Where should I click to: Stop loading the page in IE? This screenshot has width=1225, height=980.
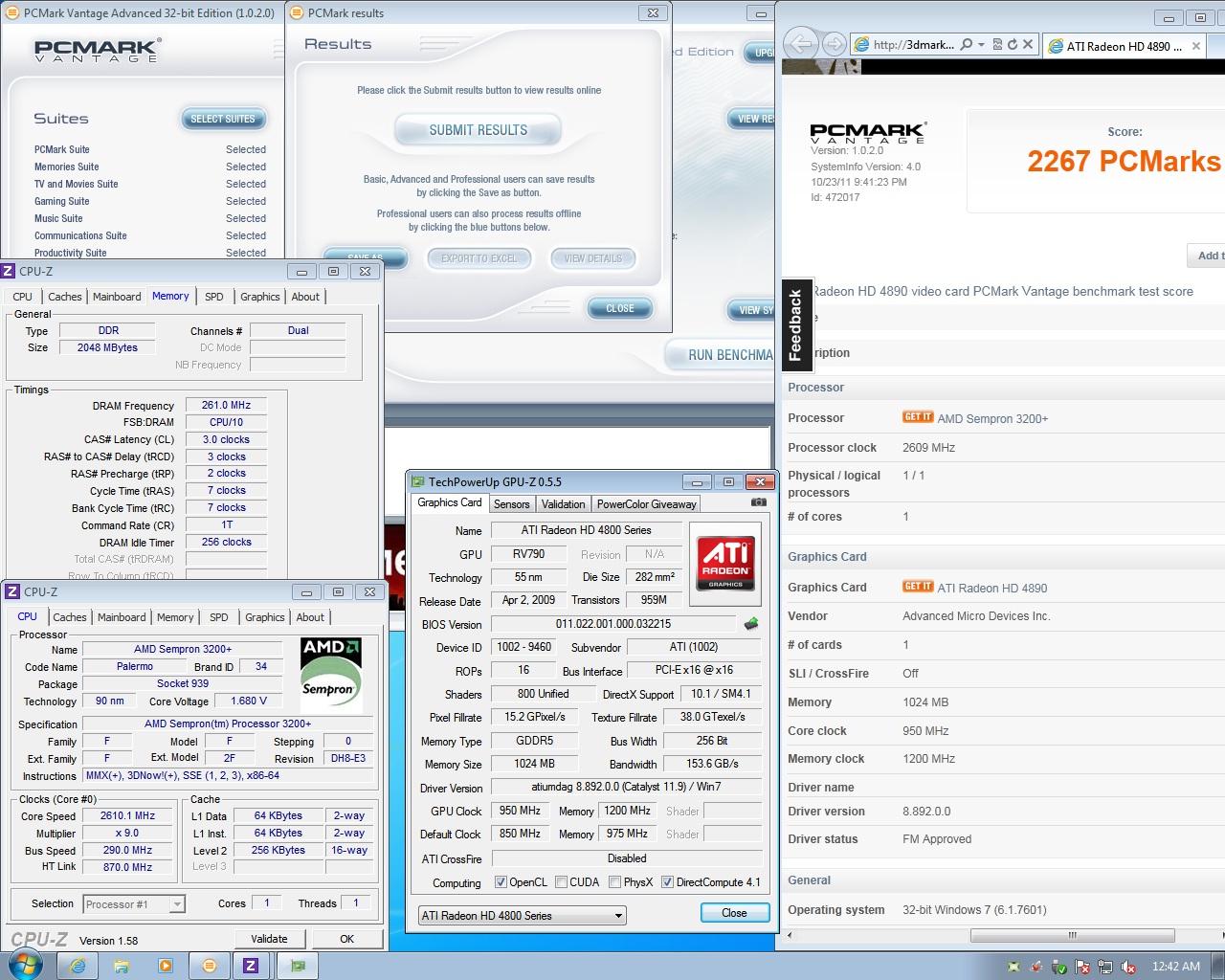click(1027, 44)
